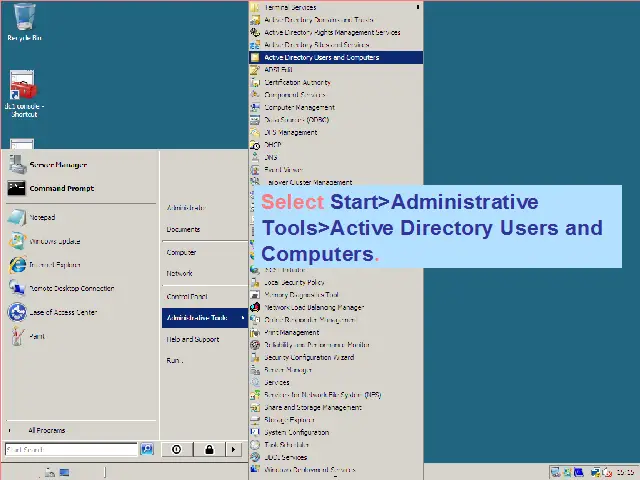Image resolution: width=640 pixels, height=480 pixels.
Task: Open the DHCP console
Action: click(x=336, y=145)
